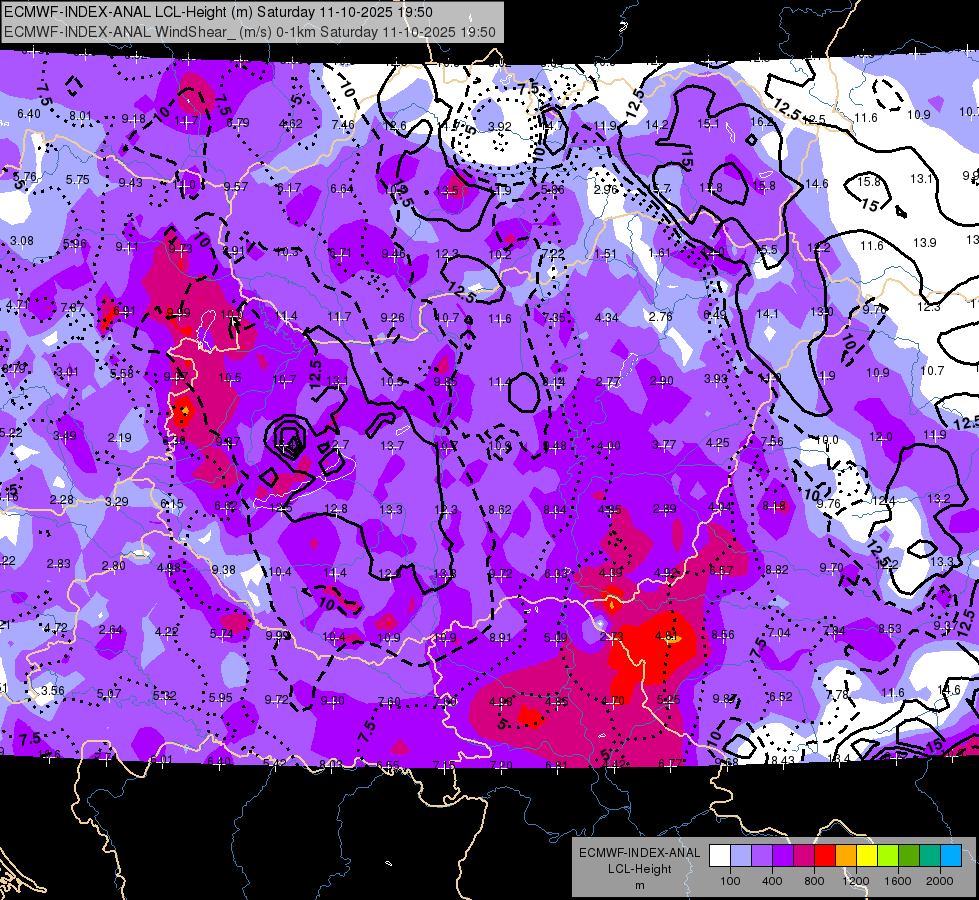Click the 4.62 grid value
Viewport: 979px width, 900px height.
[291, 124]
